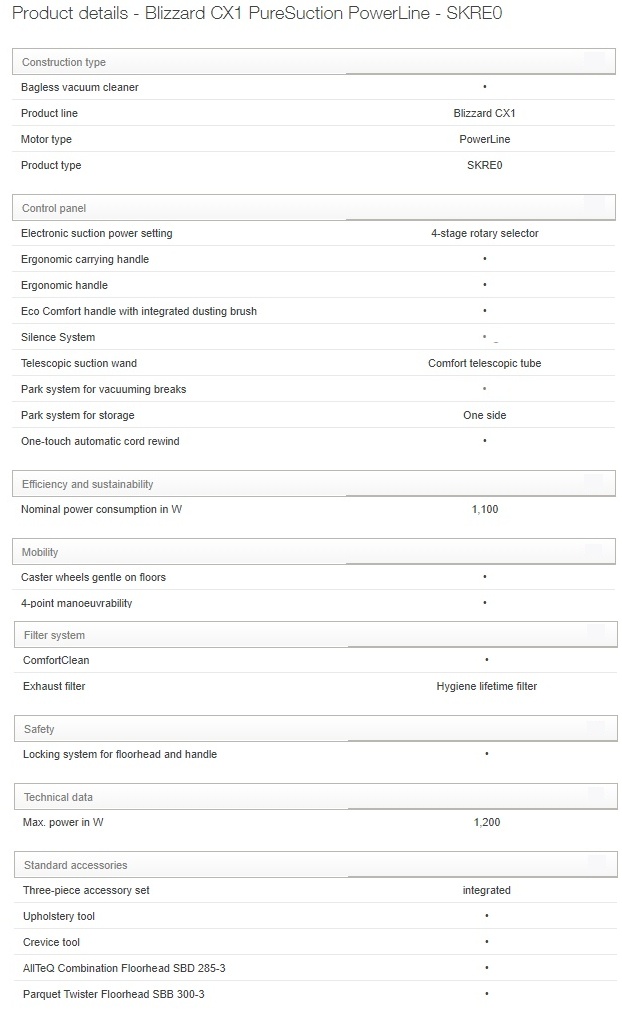Select the Comfort telescopic tube value
The height and width of the screenshot is (1015, 622).
(x=484, y=363)
